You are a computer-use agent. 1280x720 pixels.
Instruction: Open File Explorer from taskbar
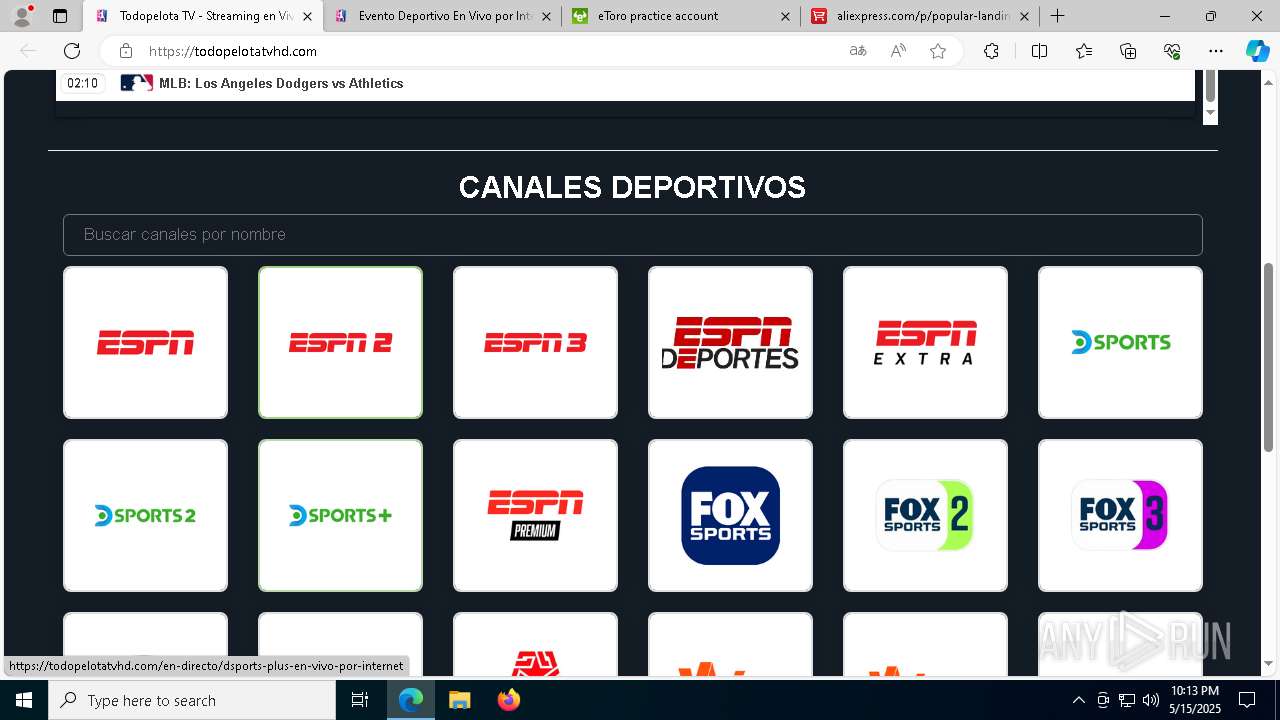(459, 700)
